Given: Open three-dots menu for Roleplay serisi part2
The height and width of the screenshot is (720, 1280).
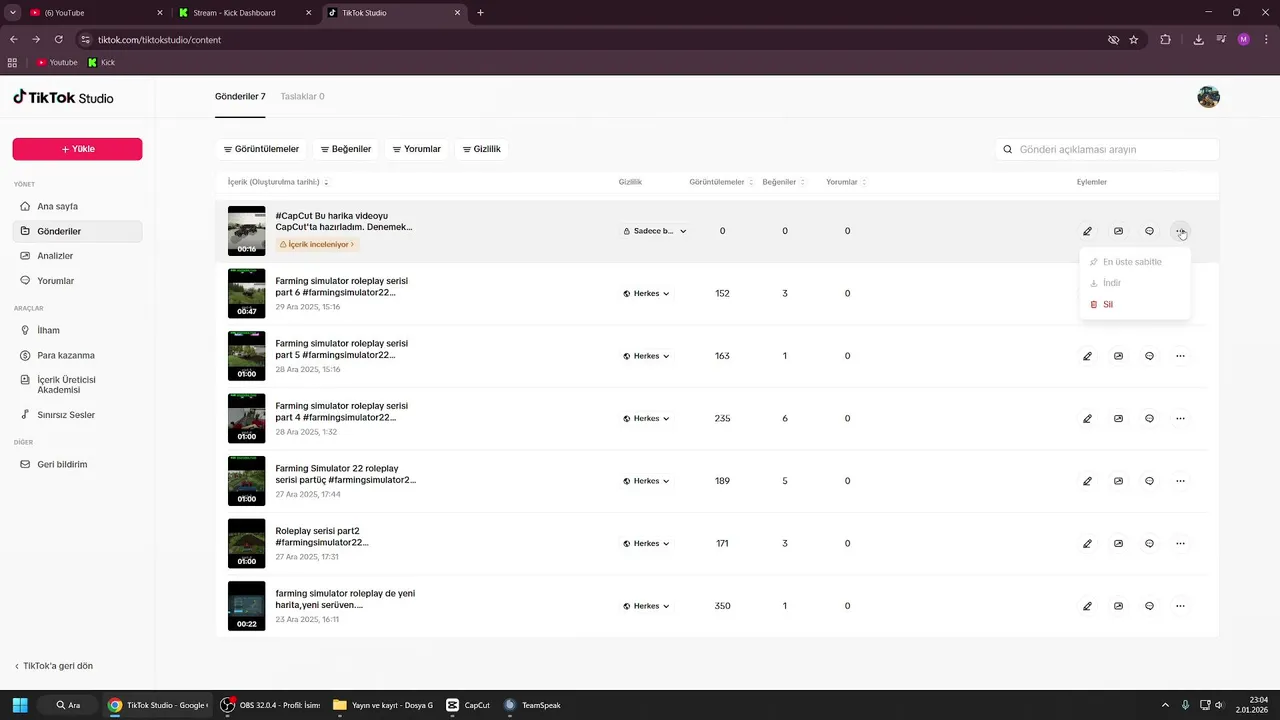Looking at the screenshot, I should (1180, 544).
